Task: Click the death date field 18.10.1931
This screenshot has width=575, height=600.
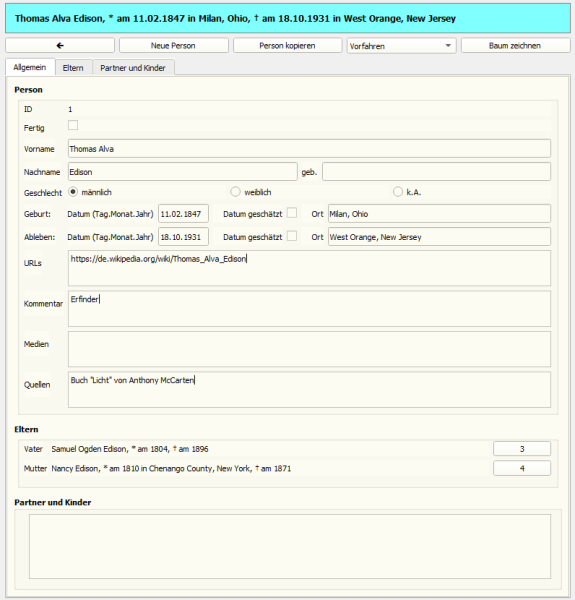Action: (183, 237)
